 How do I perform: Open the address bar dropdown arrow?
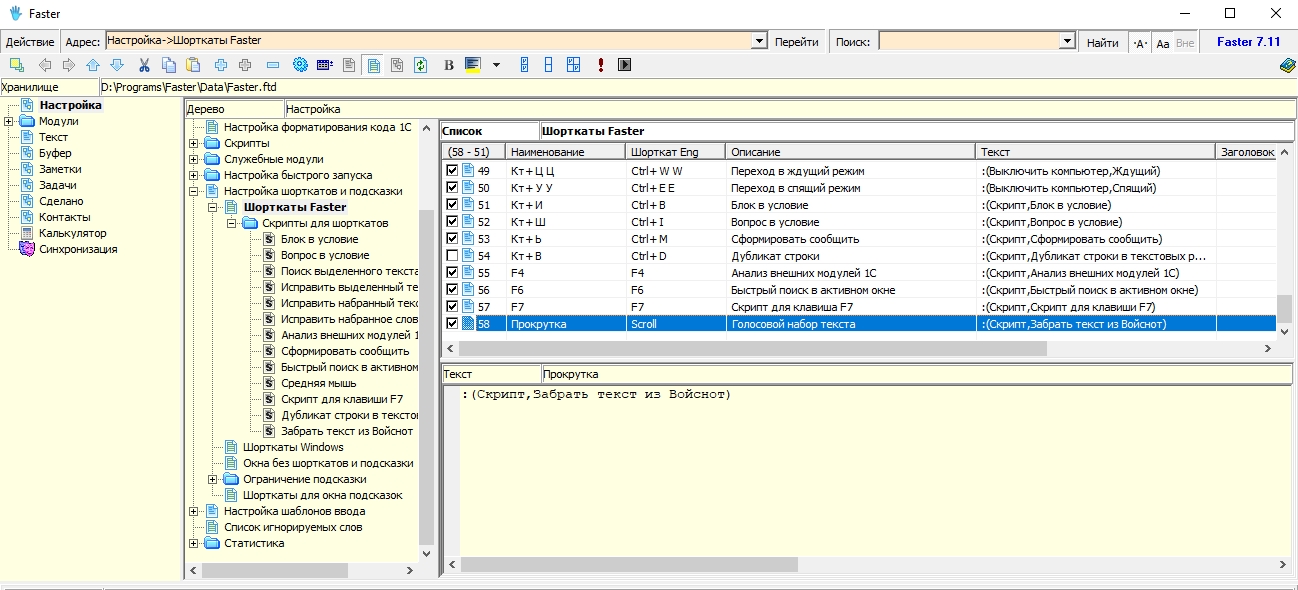click(x=759, y=41)
